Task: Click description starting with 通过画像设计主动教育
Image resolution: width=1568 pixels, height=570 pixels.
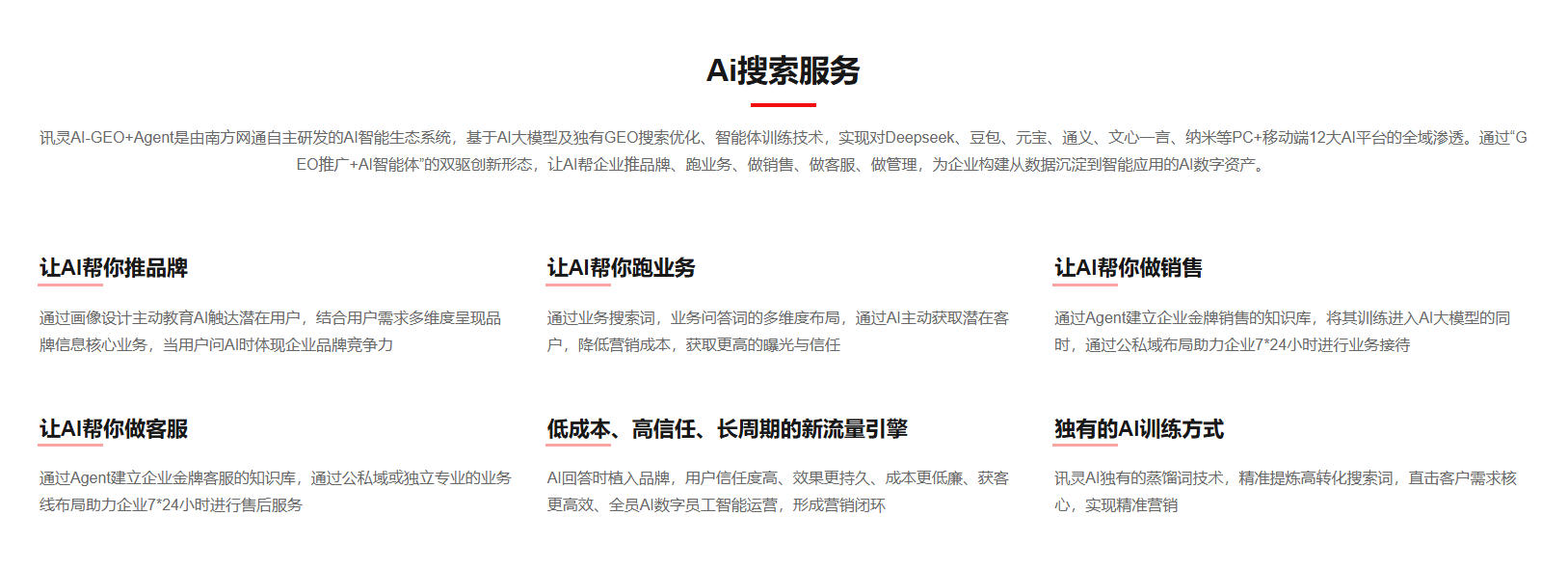Action: (270, 331)
